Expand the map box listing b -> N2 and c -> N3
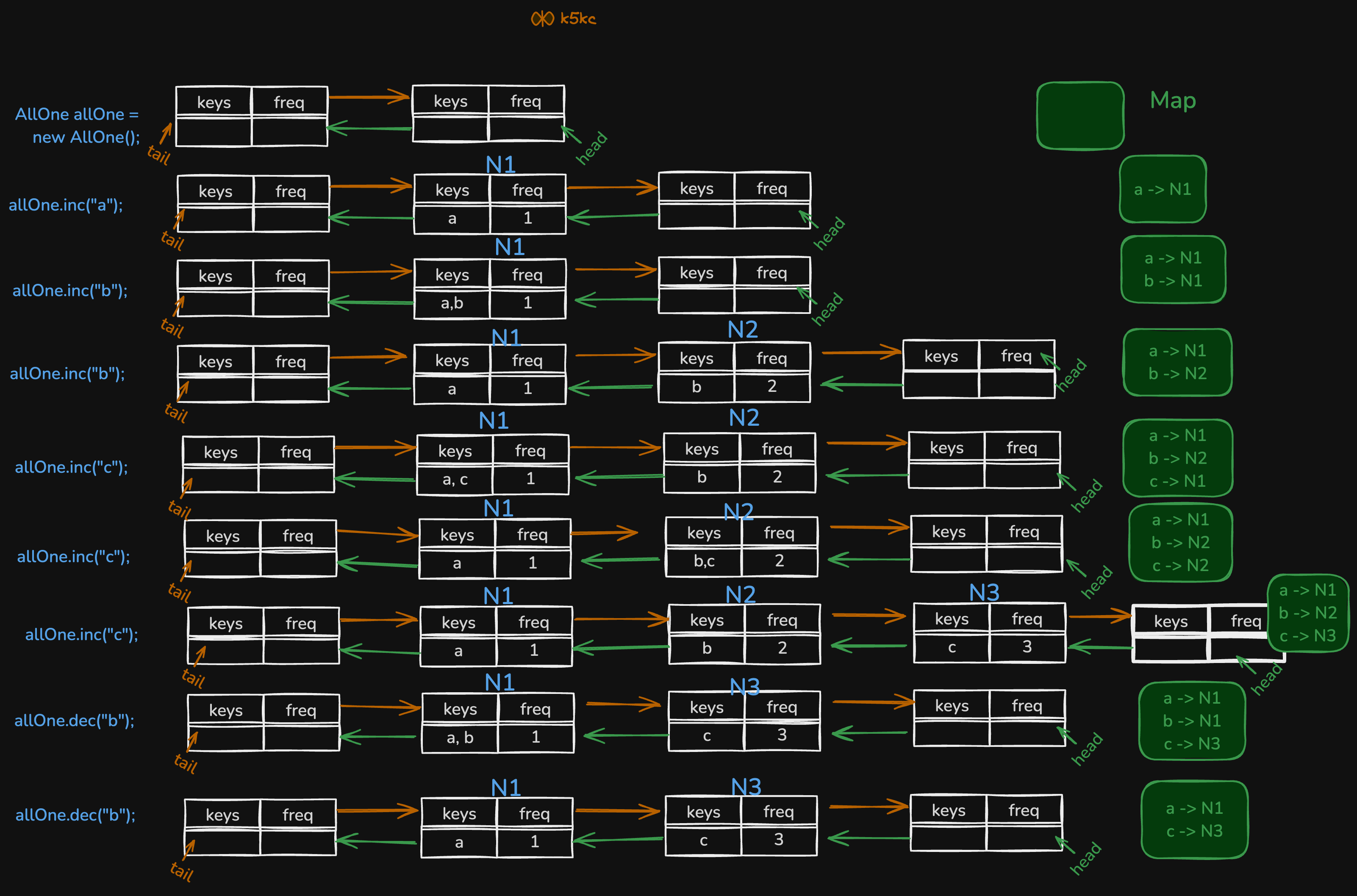This screenshot has width=1357, height=896. click(x=1308, y=613)
